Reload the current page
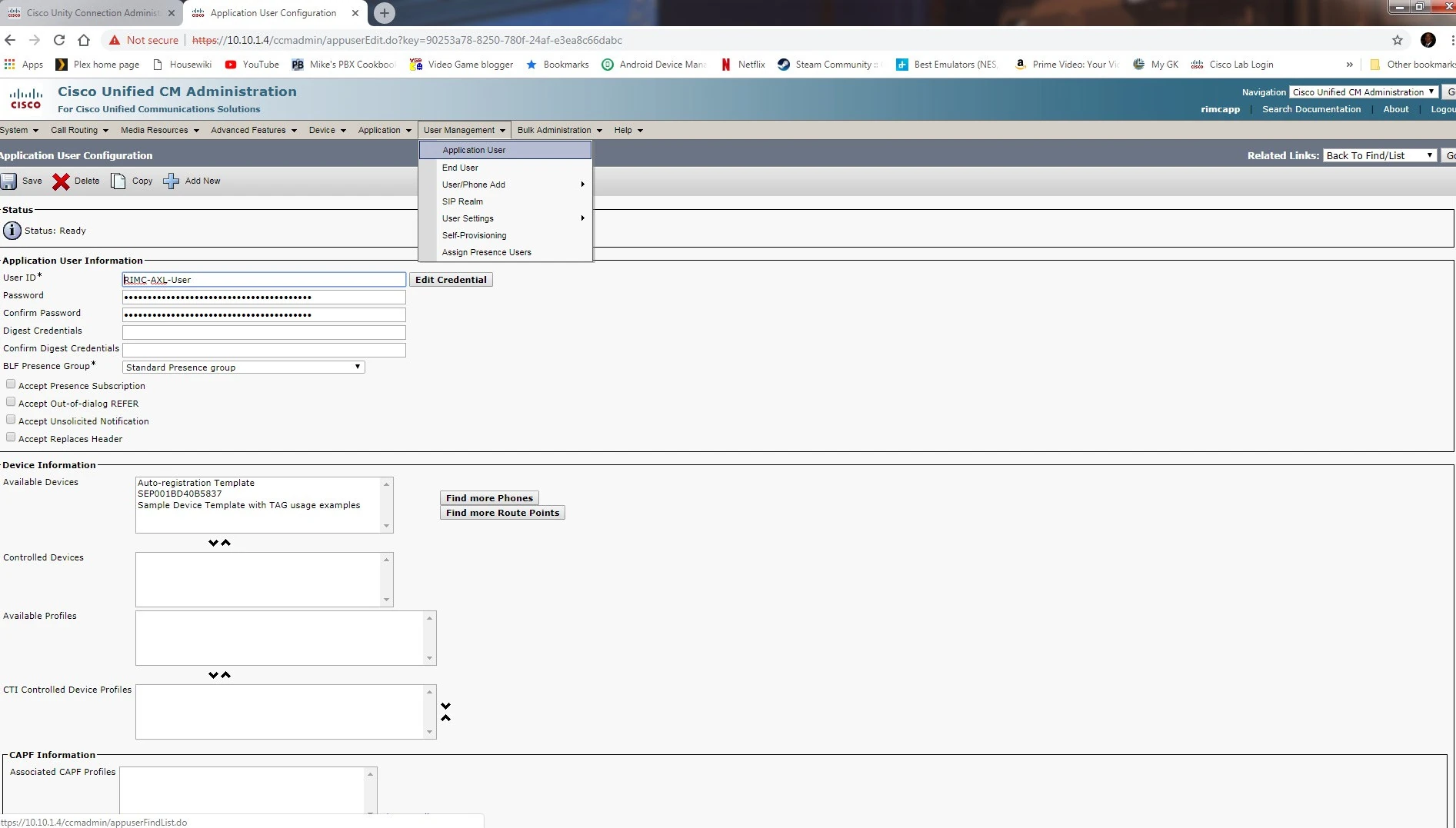 58,40
